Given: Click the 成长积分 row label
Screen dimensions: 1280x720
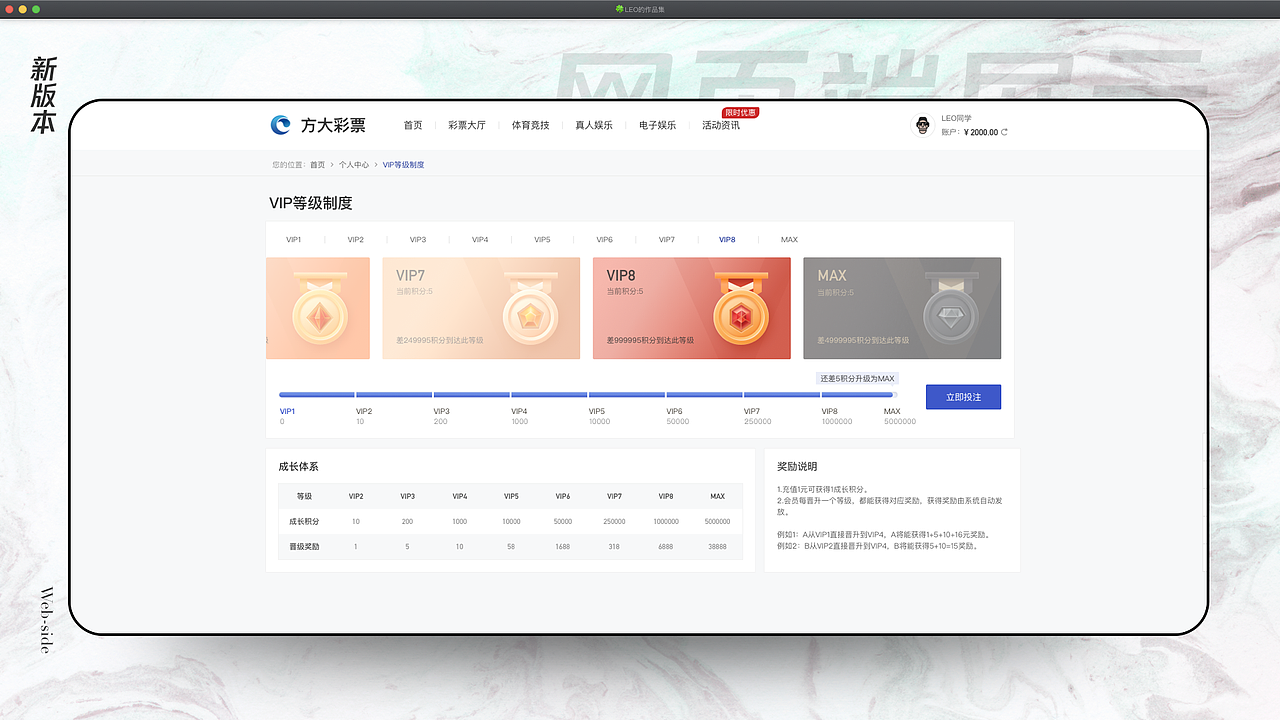Looking at the screenshot, I should pos(304,522).
